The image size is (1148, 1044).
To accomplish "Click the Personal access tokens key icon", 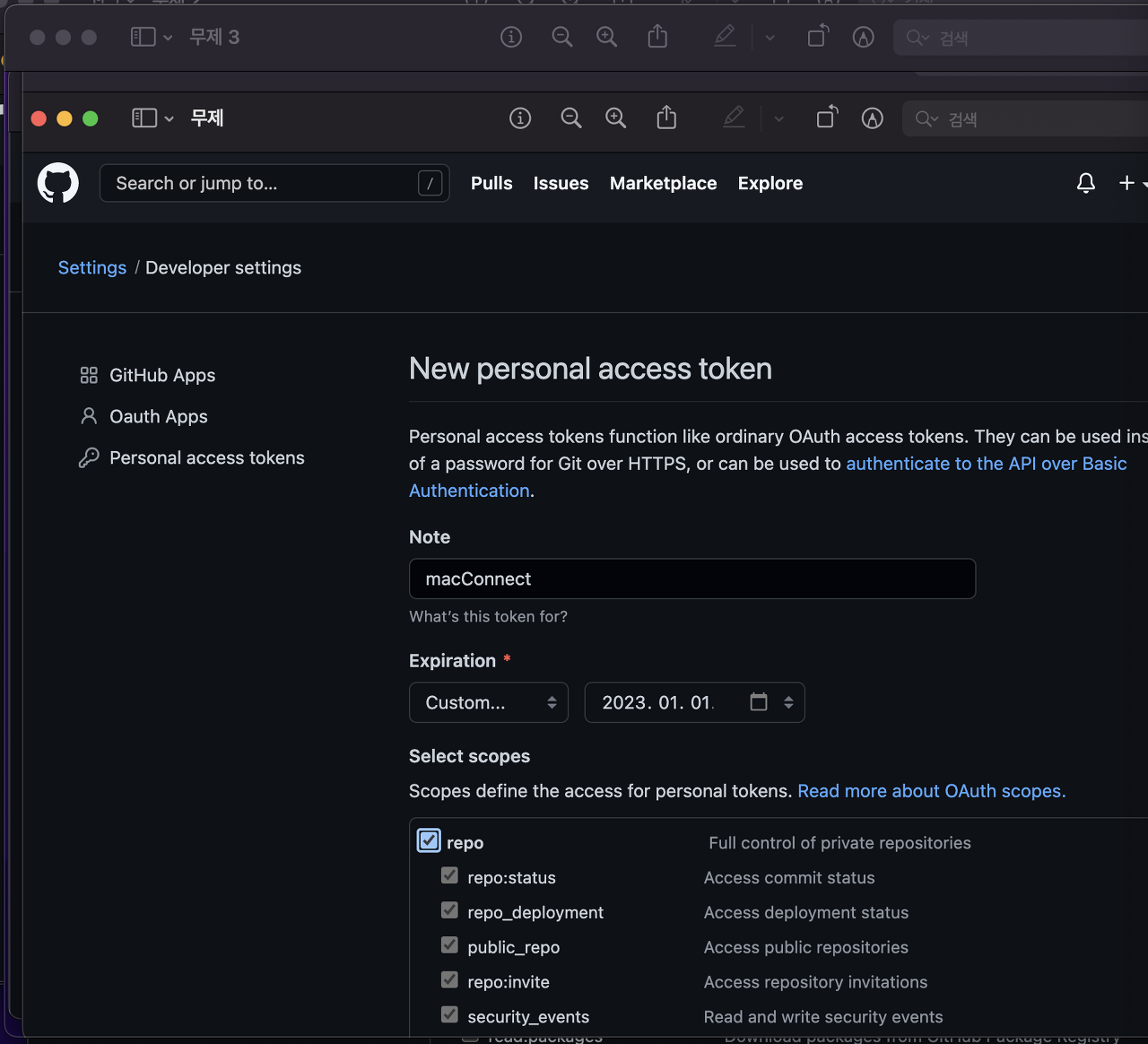I will tap(89, 457).
